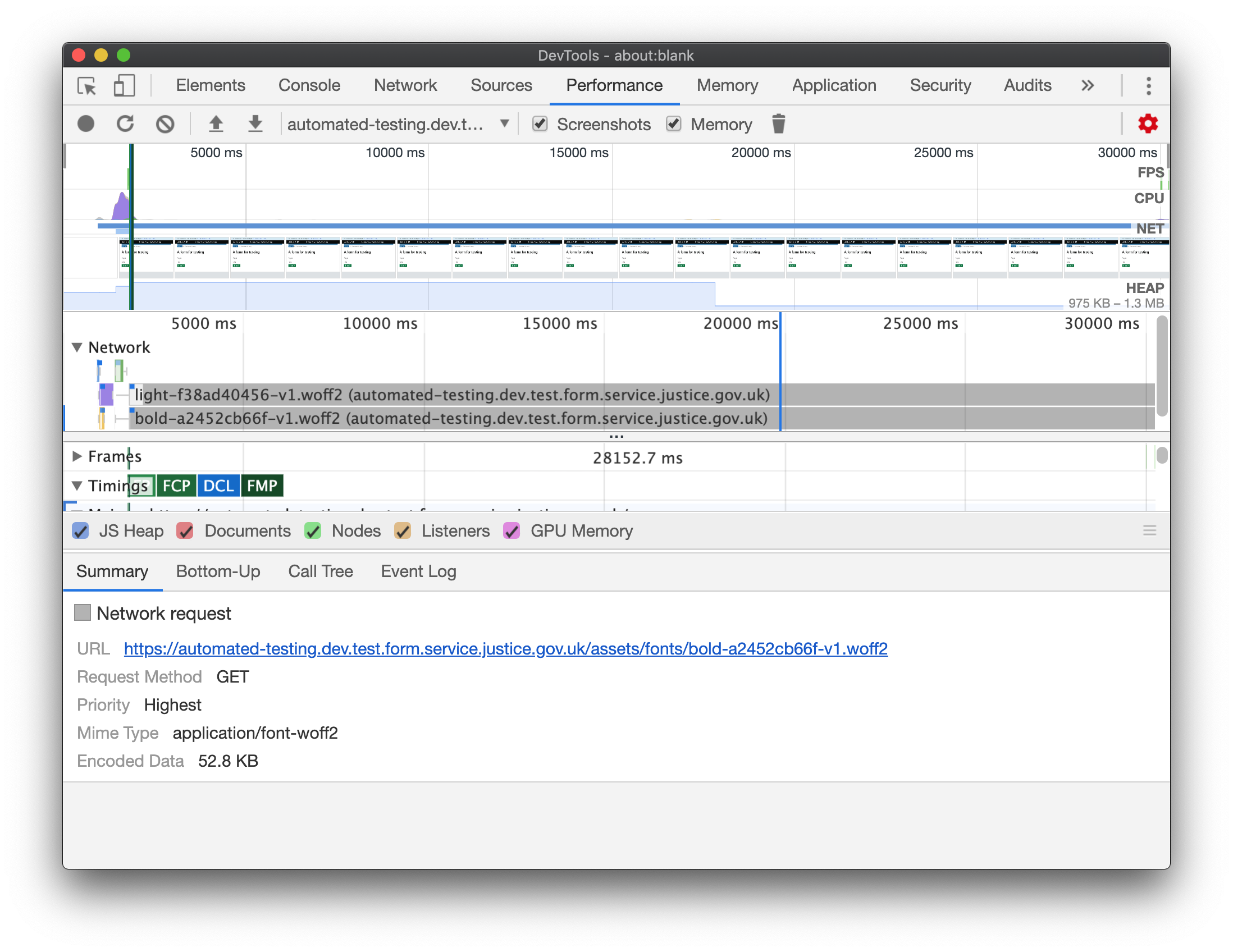Clear the current recording
The image size is (1233, 952).
pyautogui.click(x=165, y=123)
